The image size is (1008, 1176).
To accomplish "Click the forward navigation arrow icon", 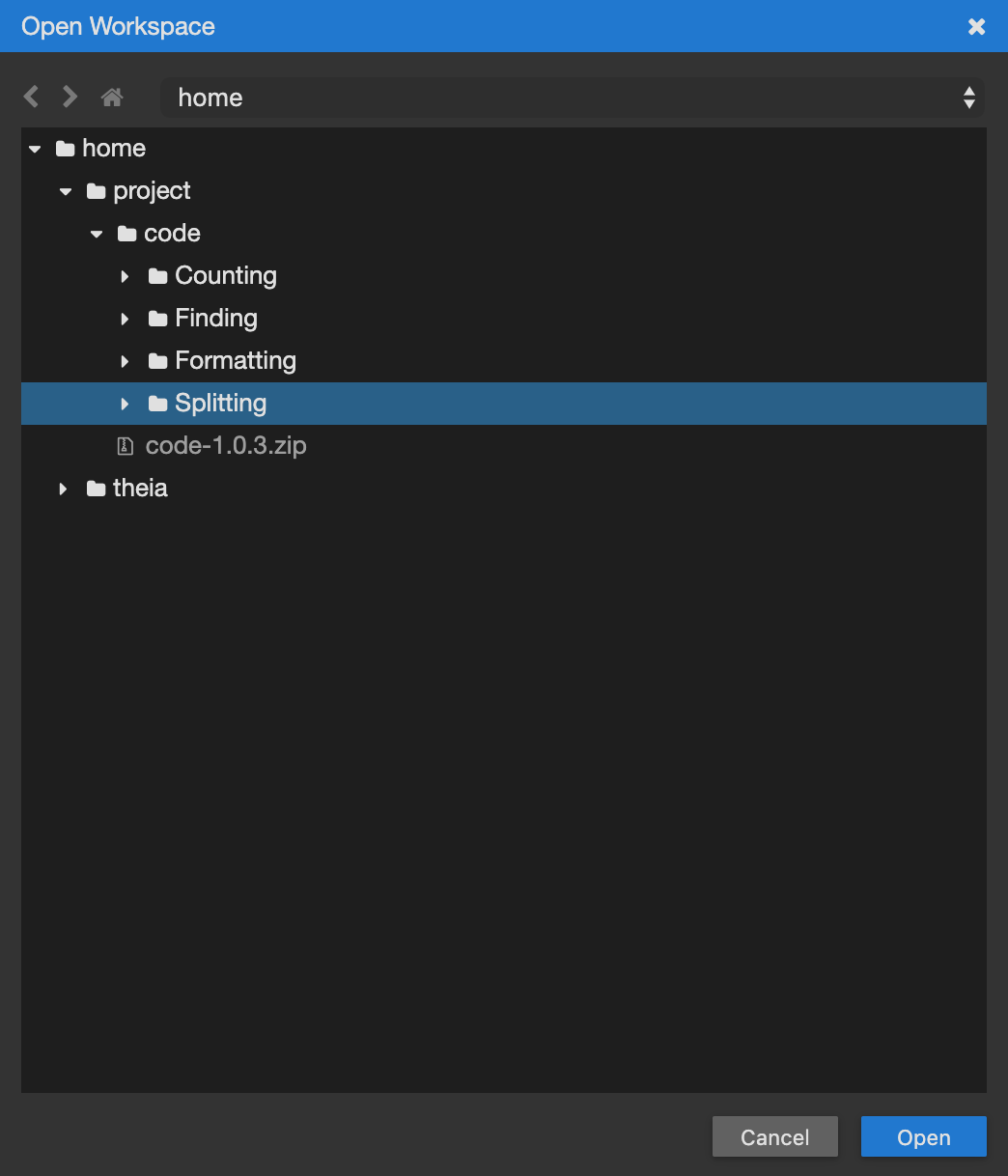I will tap(70, 97).
